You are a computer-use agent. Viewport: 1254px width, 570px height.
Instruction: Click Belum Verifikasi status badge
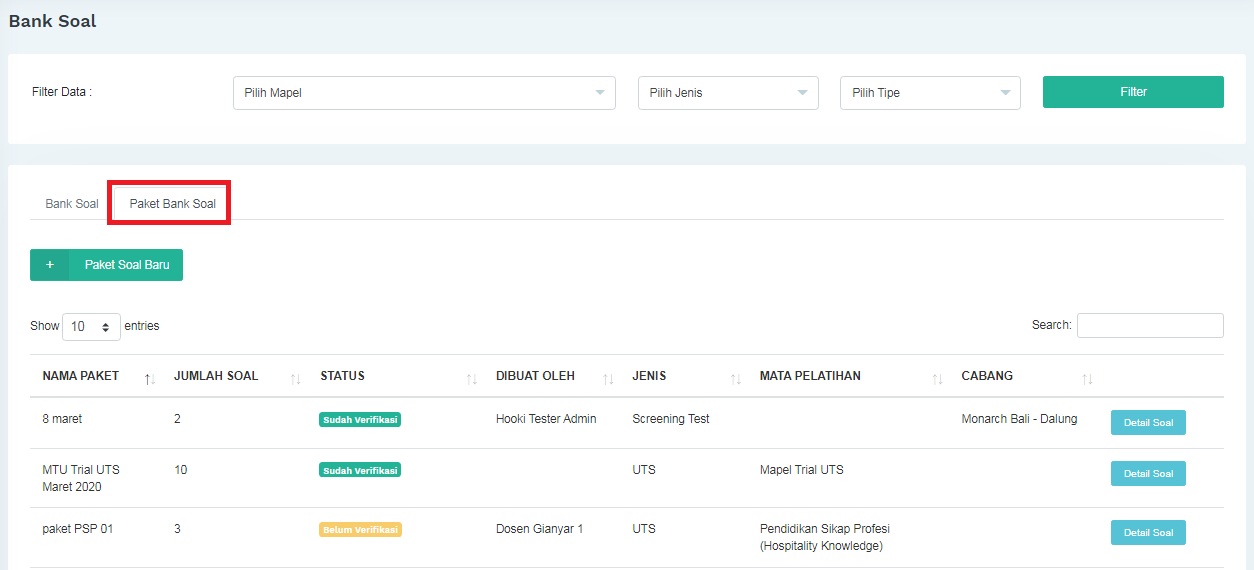[360, 530]
